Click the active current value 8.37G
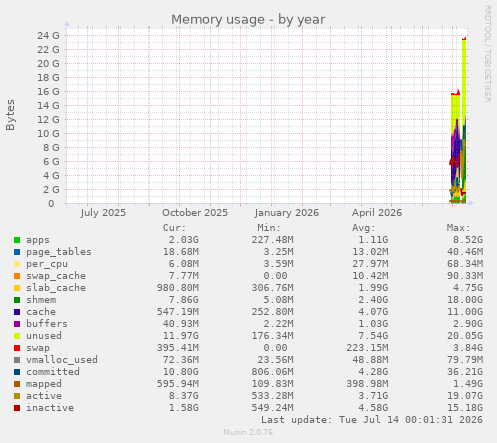497x443 pixels. click(183, 396)
